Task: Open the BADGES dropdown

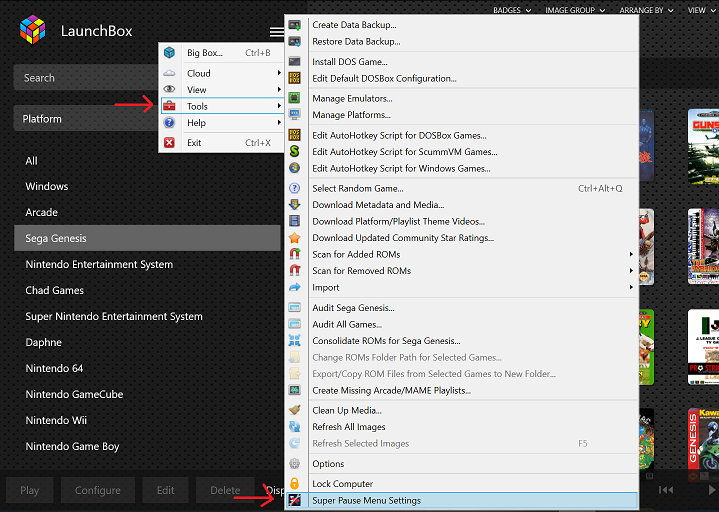Action: coord(512,10)
